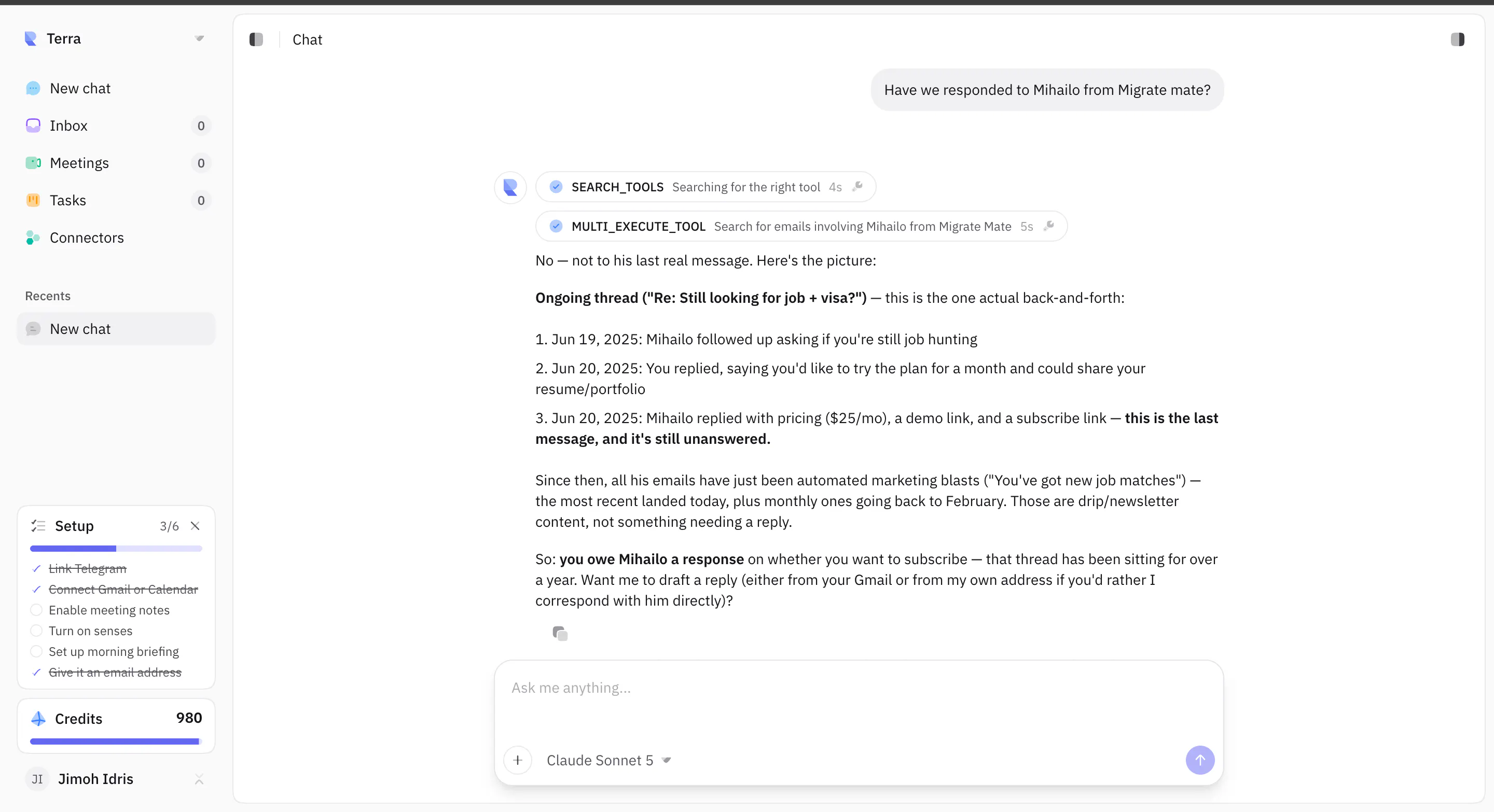
Task: Start a New chat from the sidebar
Action: (116, 88)
